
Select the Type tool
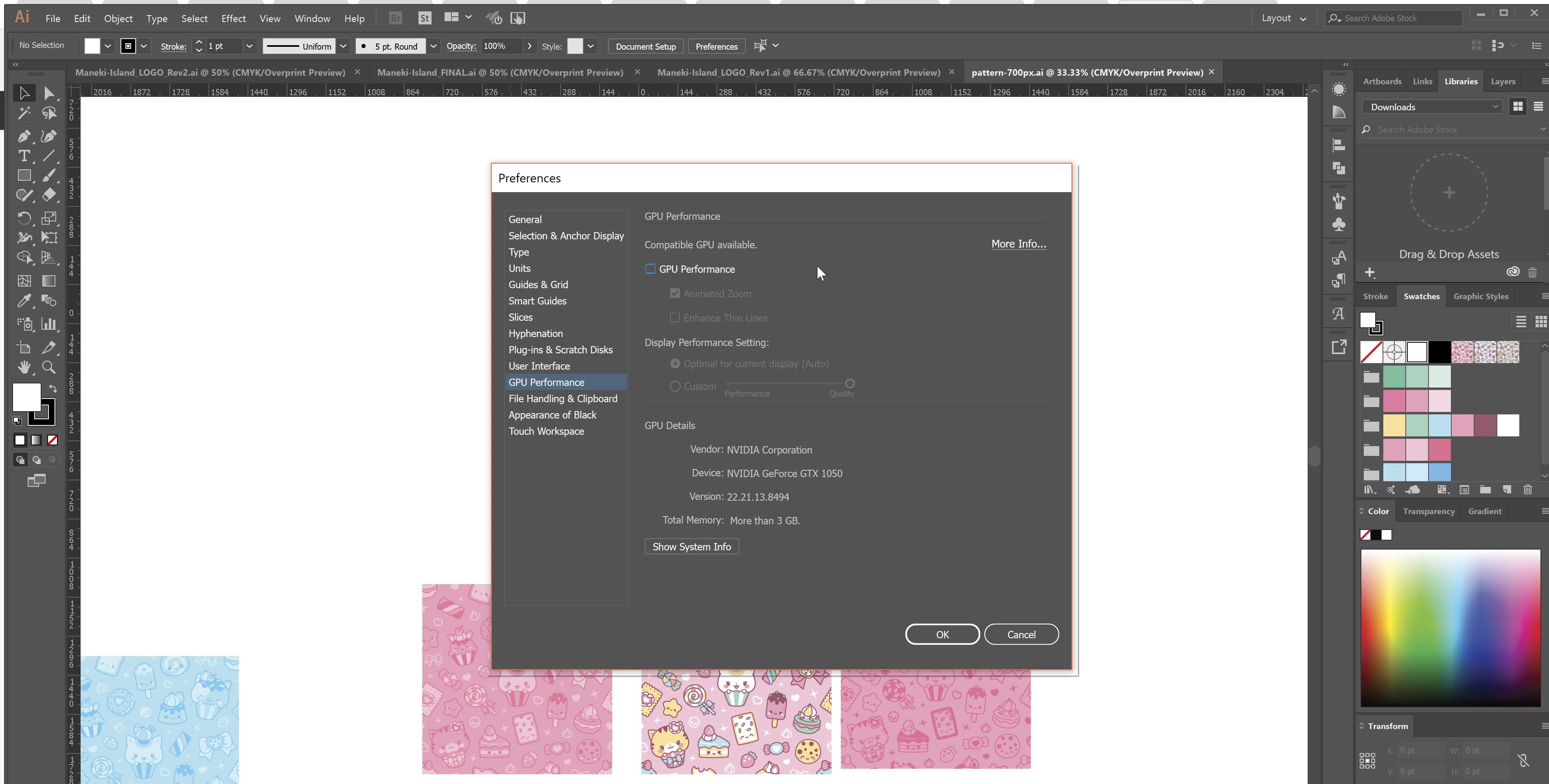(24, 156)
